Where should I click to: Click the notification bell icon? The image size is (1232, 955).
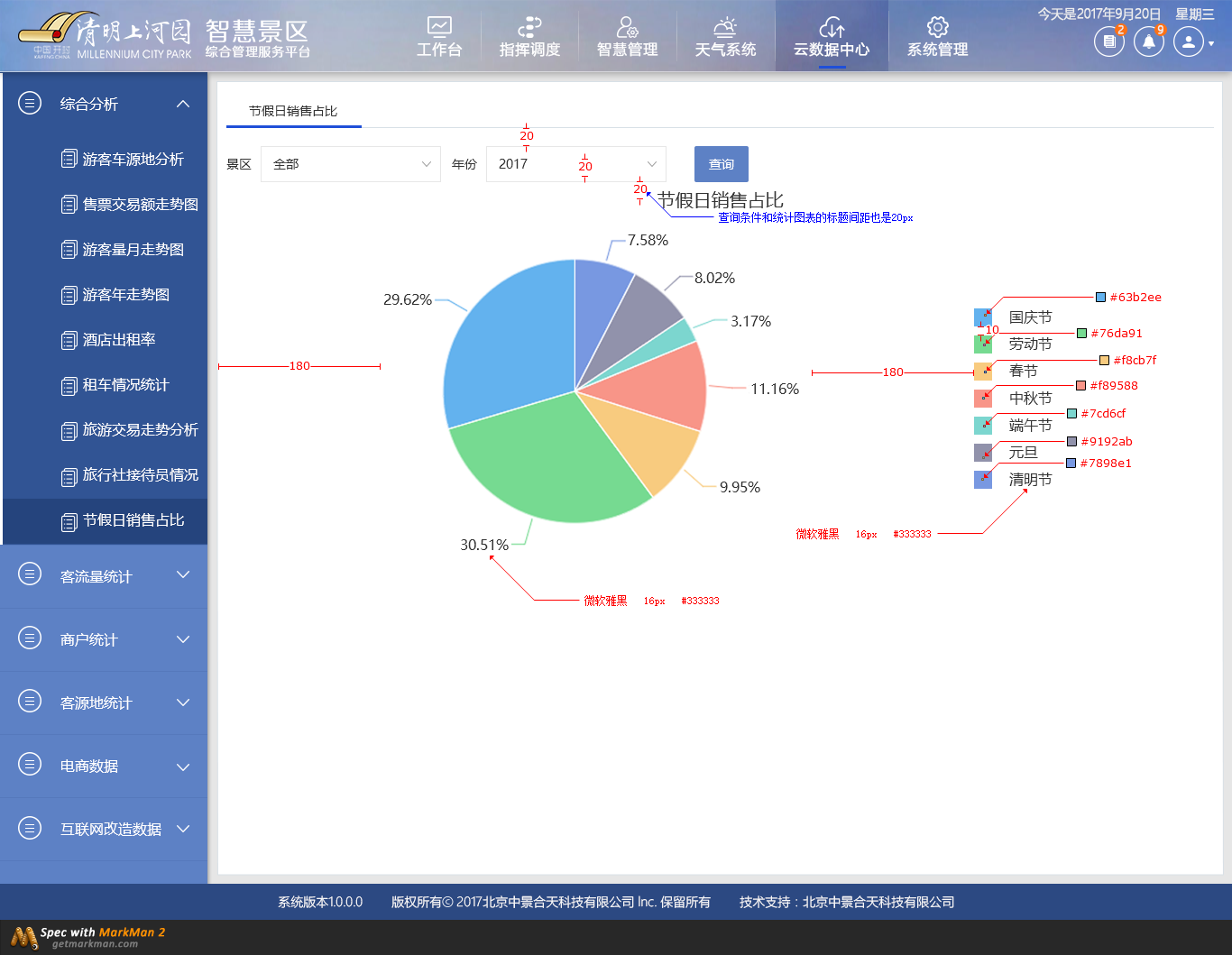click(x=1148, y=41)
